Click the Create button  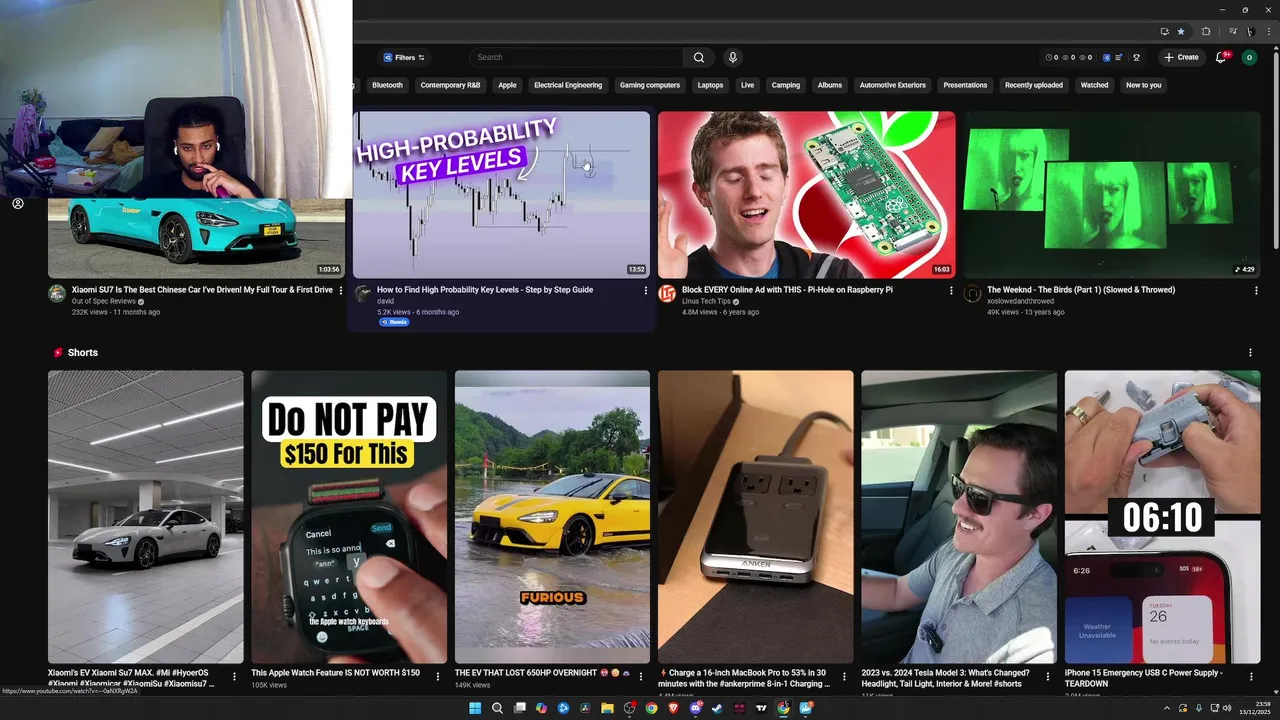[1181, 57]
